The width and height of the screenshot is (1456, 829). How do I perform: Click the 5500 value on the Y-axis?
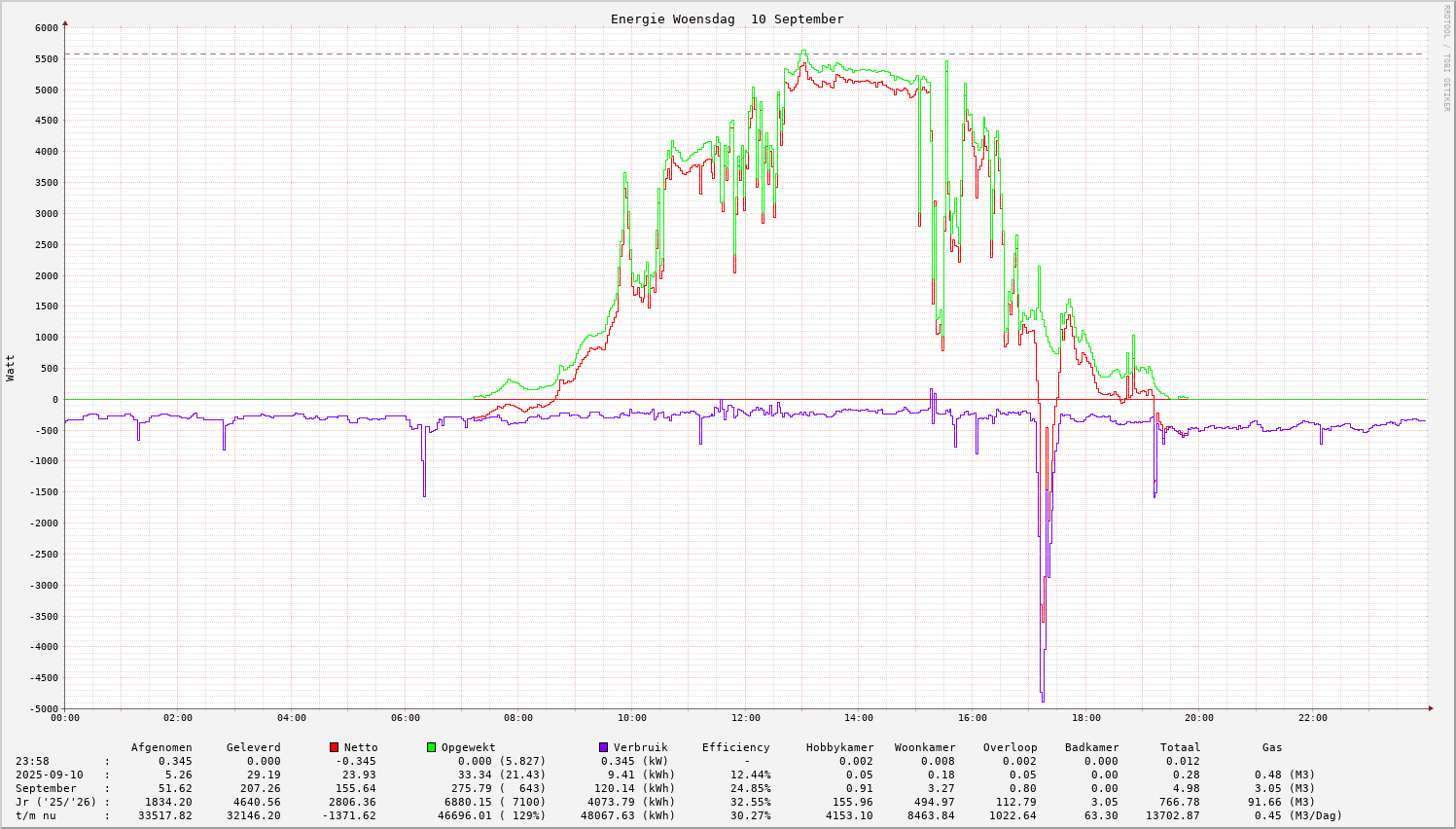pyautogui.click(x=47, y=59)
